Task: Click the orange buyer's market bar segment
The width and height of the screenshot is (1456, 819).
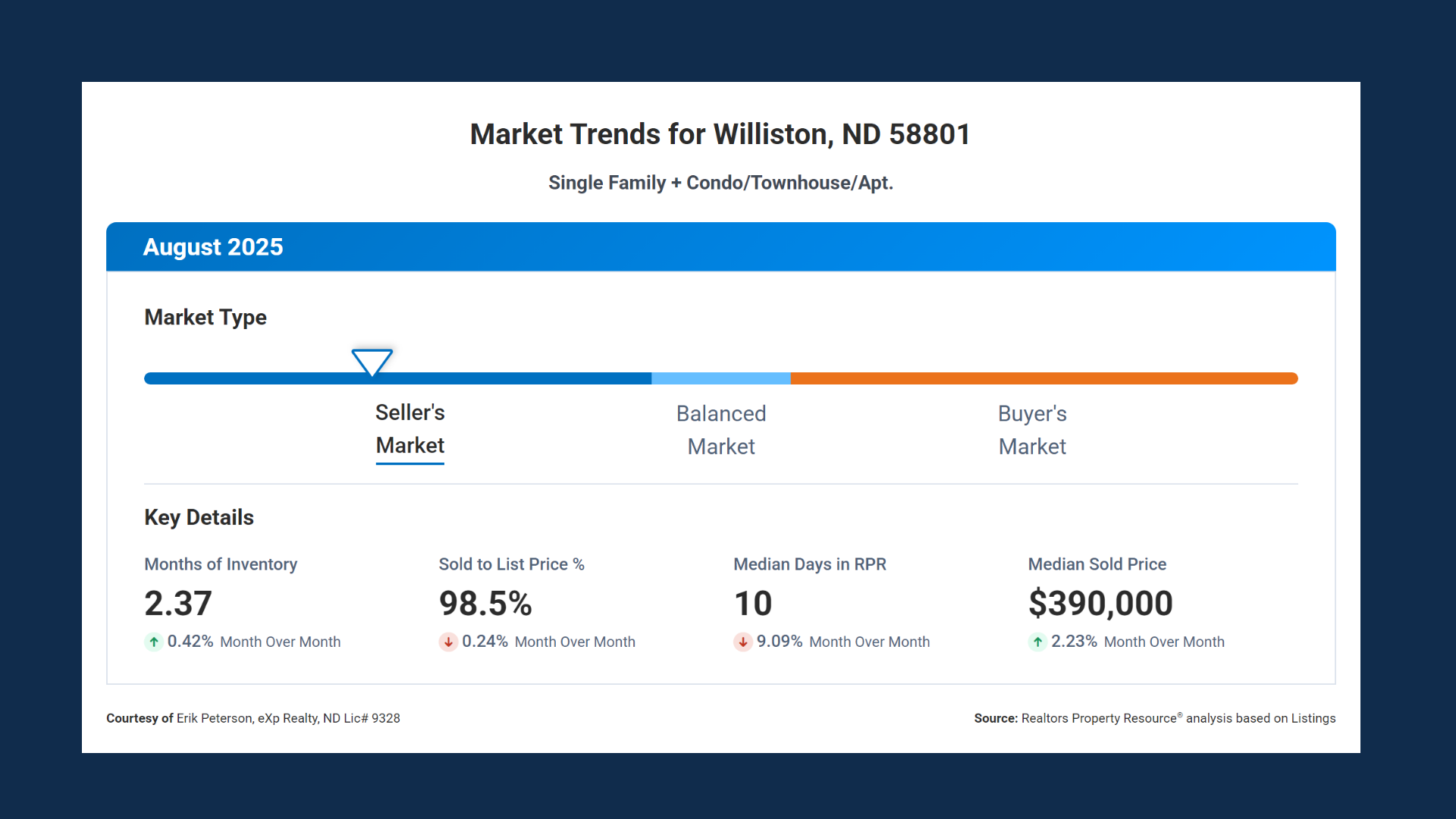Action: coord(1043,378)
